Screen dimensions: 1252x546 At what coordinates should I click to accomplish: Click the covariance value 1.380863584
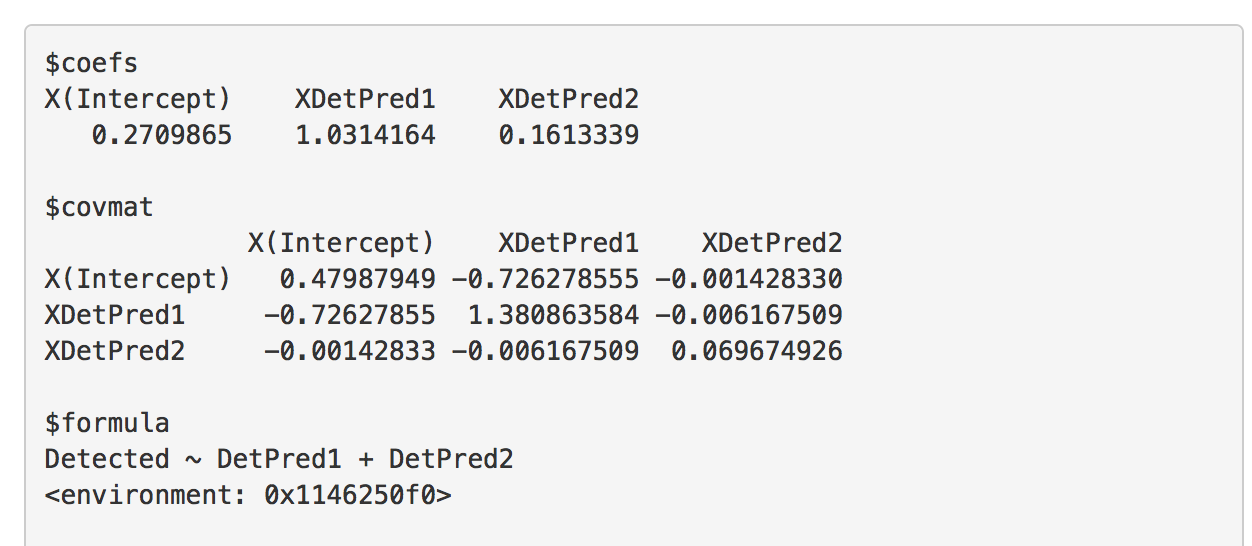click(553, 315)
